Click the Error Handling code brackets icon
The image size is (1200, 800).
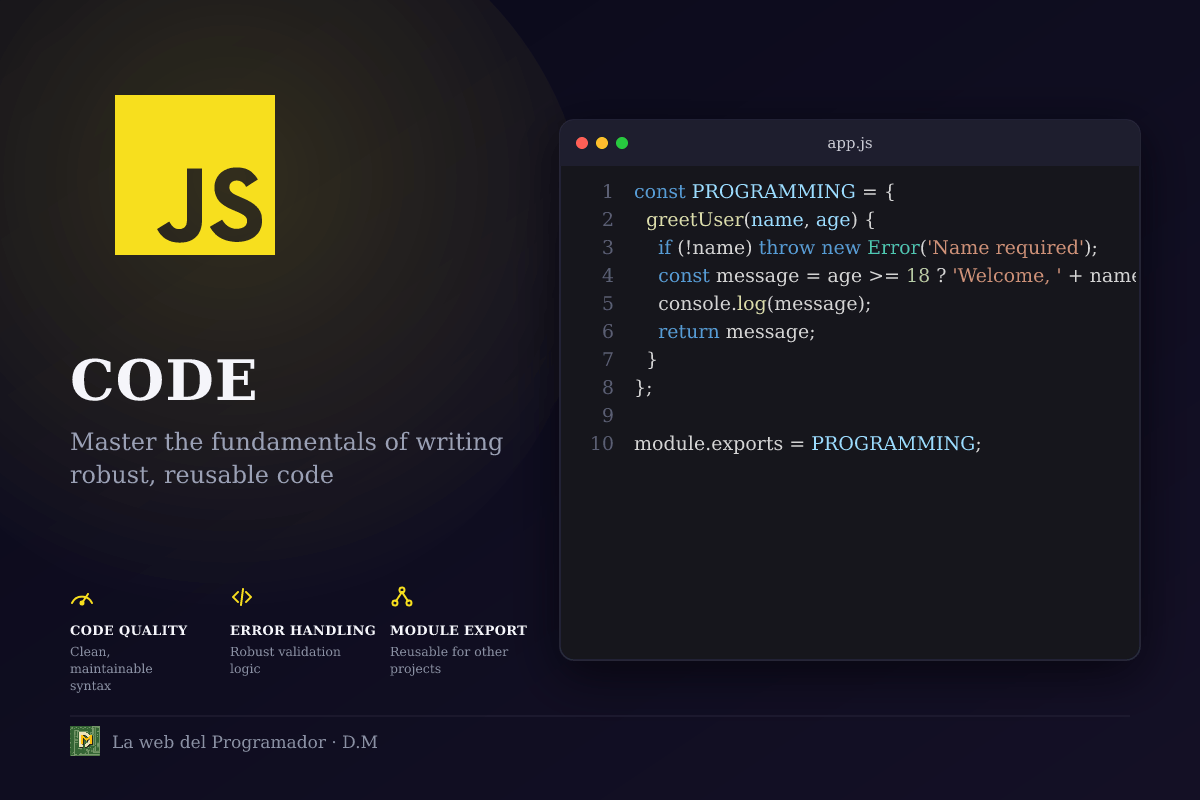pos(242,597)
